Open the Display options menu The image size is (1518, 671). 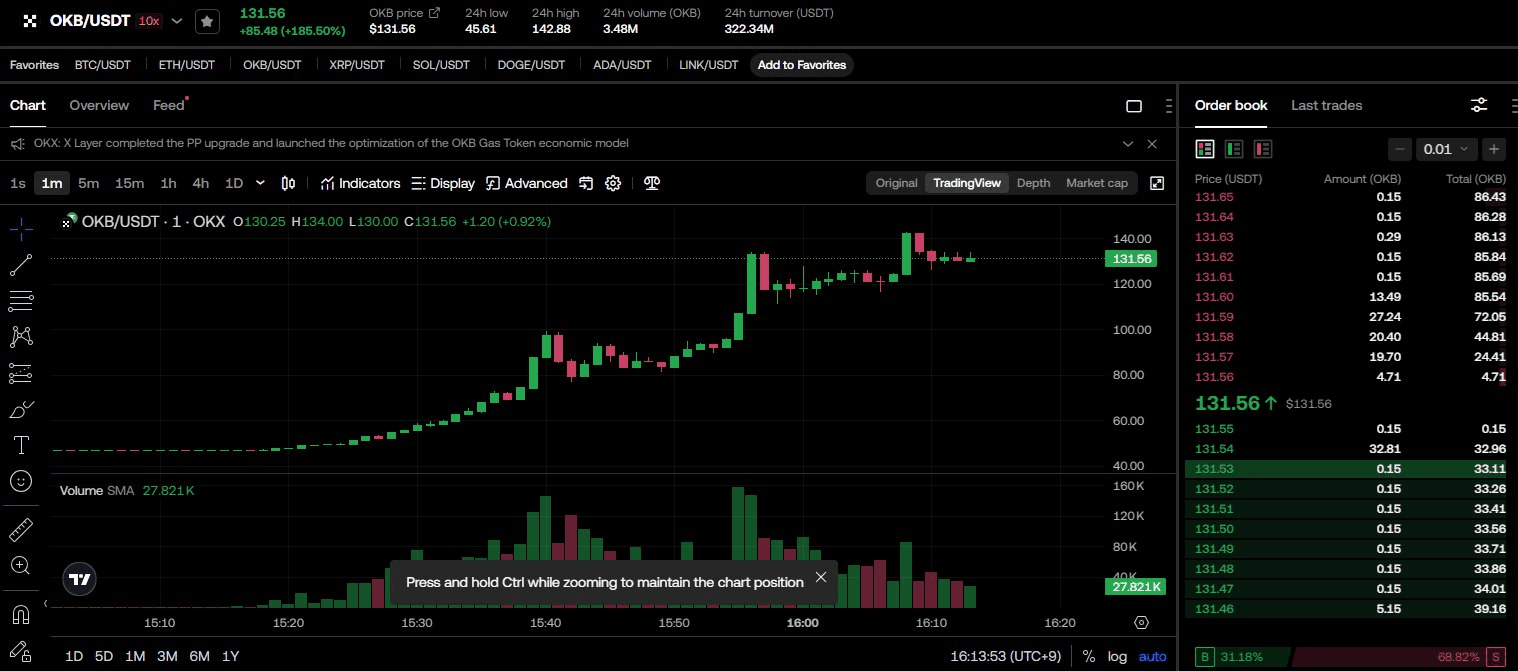tap(443, 183)
